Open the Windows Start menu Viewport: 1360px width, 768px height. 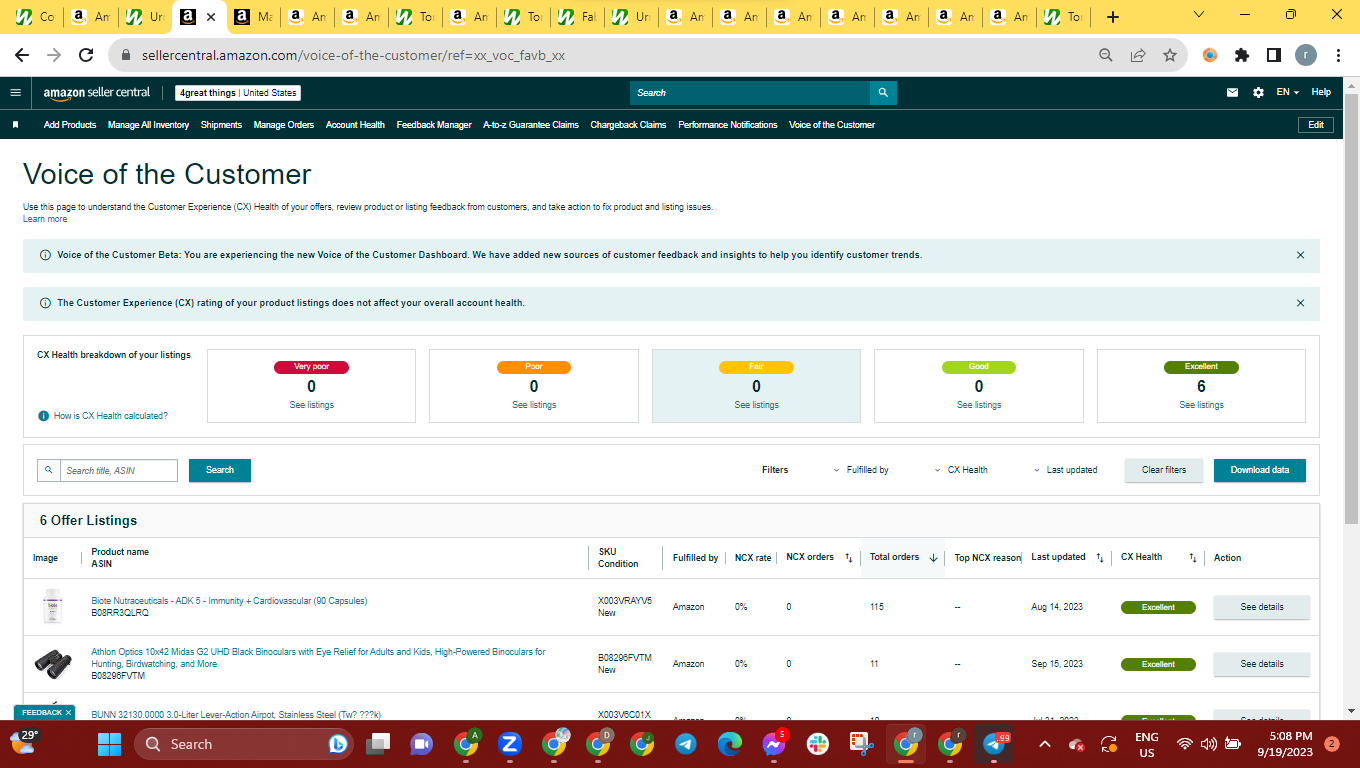109,744
